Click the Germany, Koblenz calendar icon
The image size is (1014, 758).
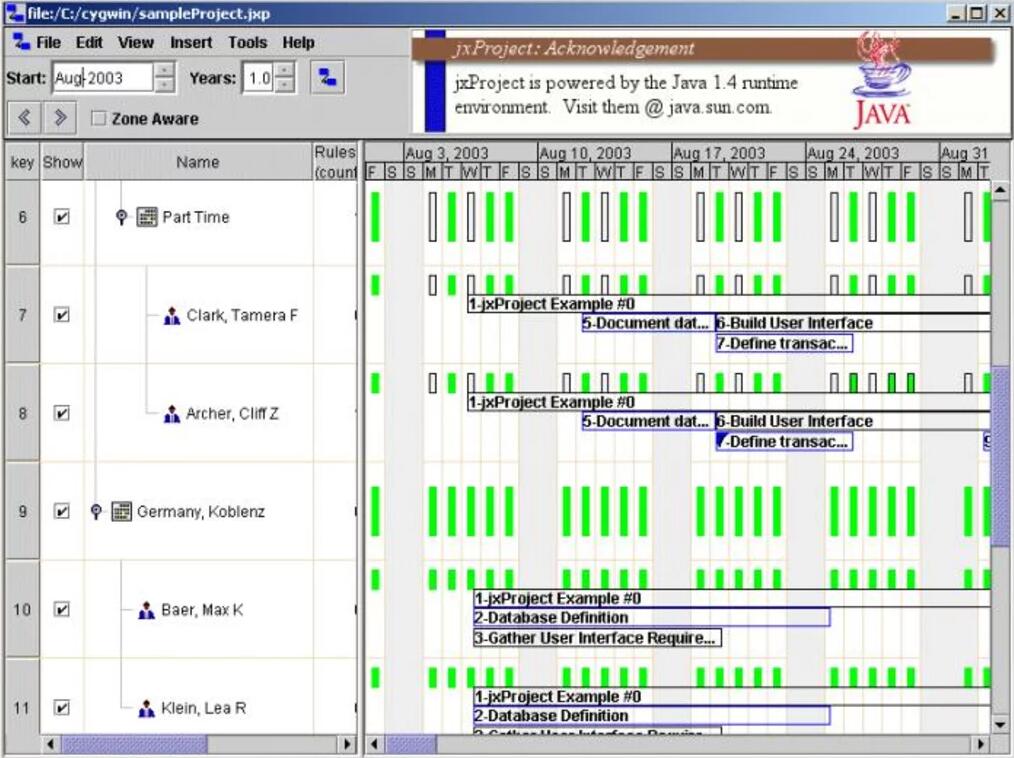tap(122, 512)
